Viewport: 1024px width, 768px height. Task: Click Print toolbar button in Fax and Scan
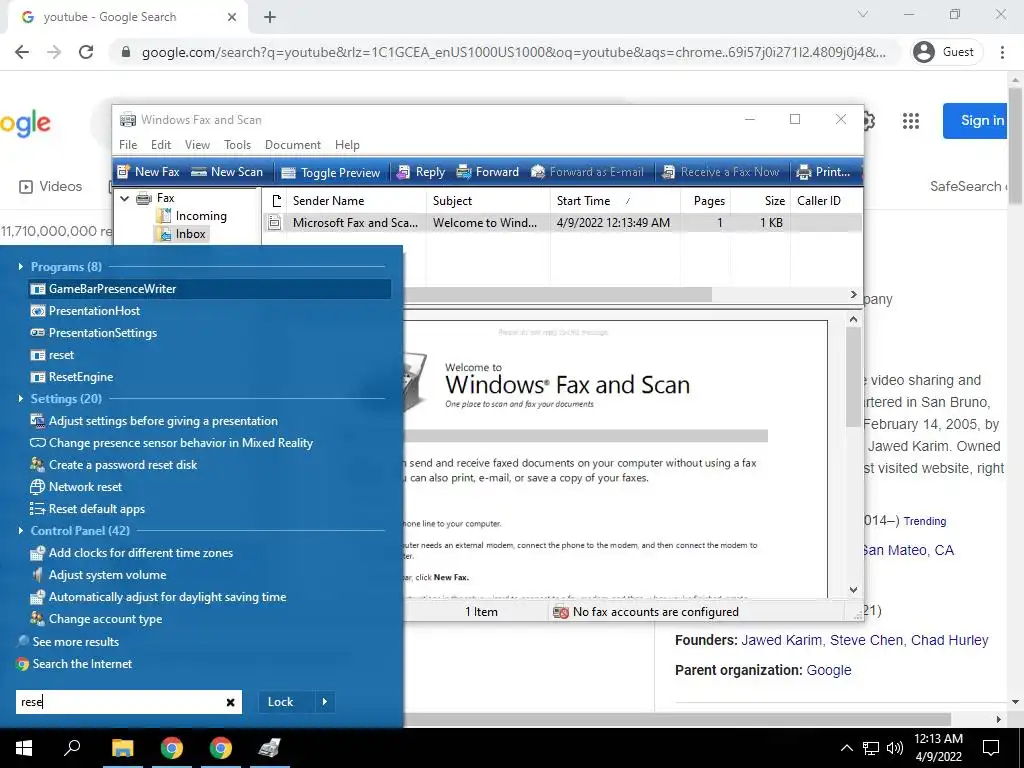tap(823, 172)
